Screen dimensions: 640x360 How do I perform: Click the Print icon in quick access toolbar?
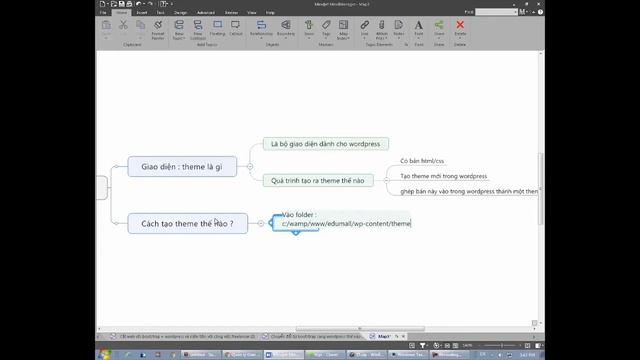[x=129, y=4]
